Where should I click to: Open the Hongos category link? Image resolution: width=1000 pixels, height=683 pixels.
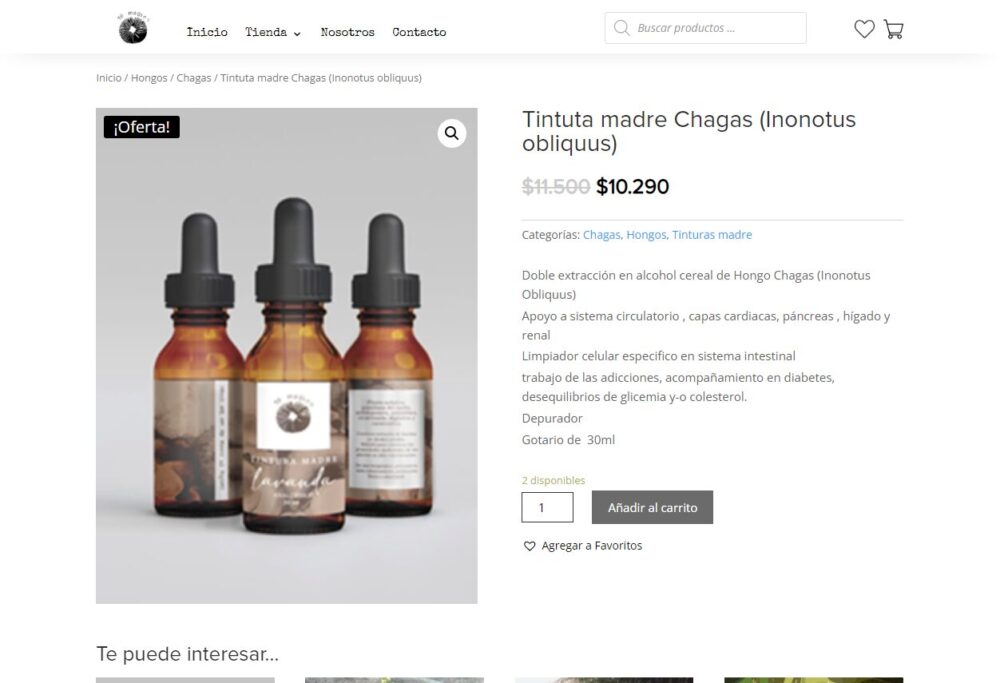click(646, 235)
